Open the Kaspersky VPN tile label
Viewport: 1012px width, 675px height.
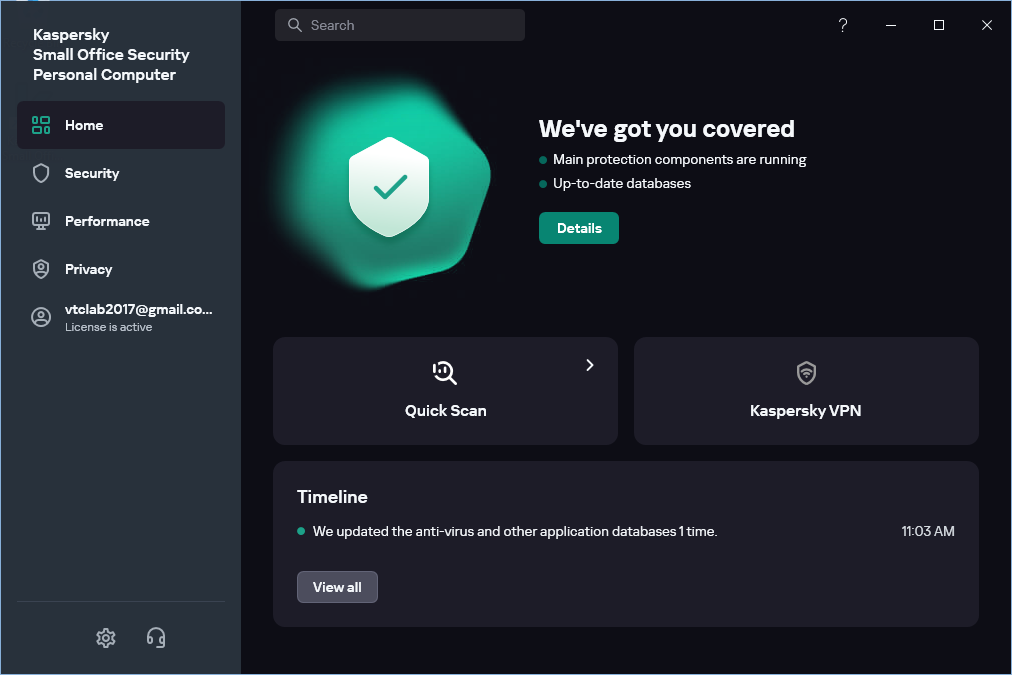(806, 410)
